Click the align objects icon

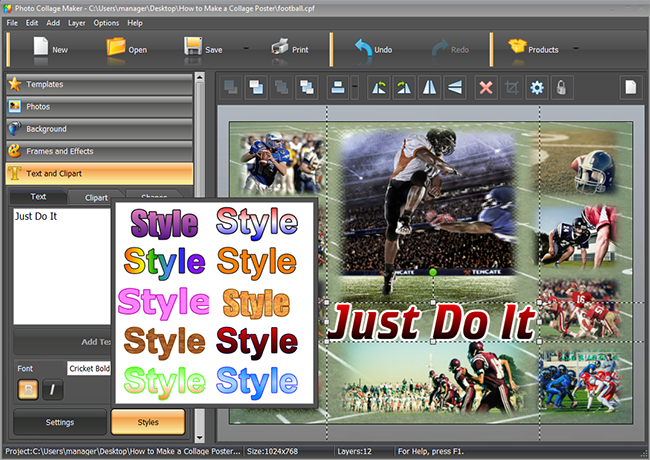pos(337,87)
